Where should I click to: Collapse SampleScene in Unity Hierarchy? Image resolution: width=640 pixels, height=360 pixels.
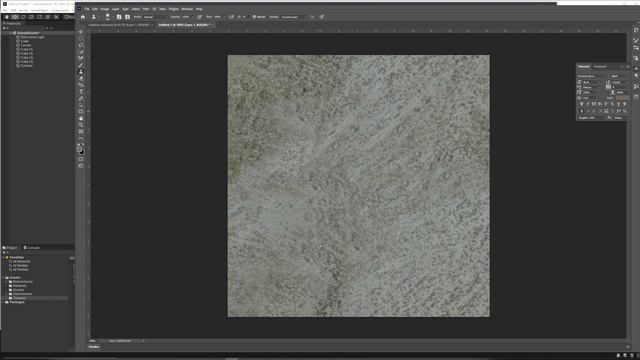pyautogui.click(x=10, y=33)
